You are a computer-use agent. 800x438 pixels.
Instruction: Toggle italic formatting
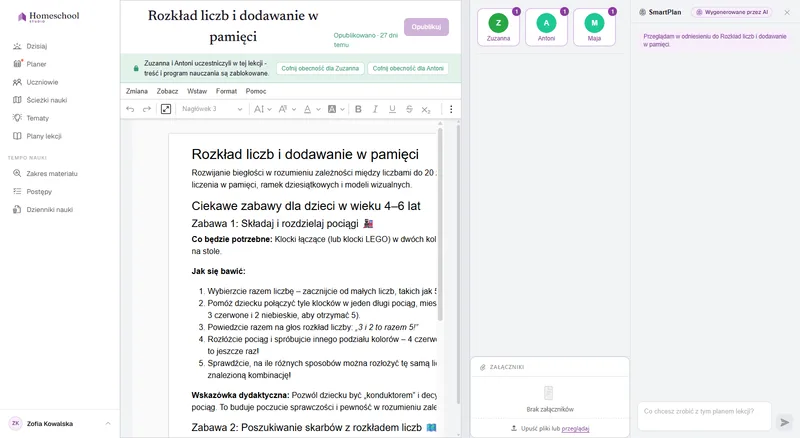[x=375, y=109]
